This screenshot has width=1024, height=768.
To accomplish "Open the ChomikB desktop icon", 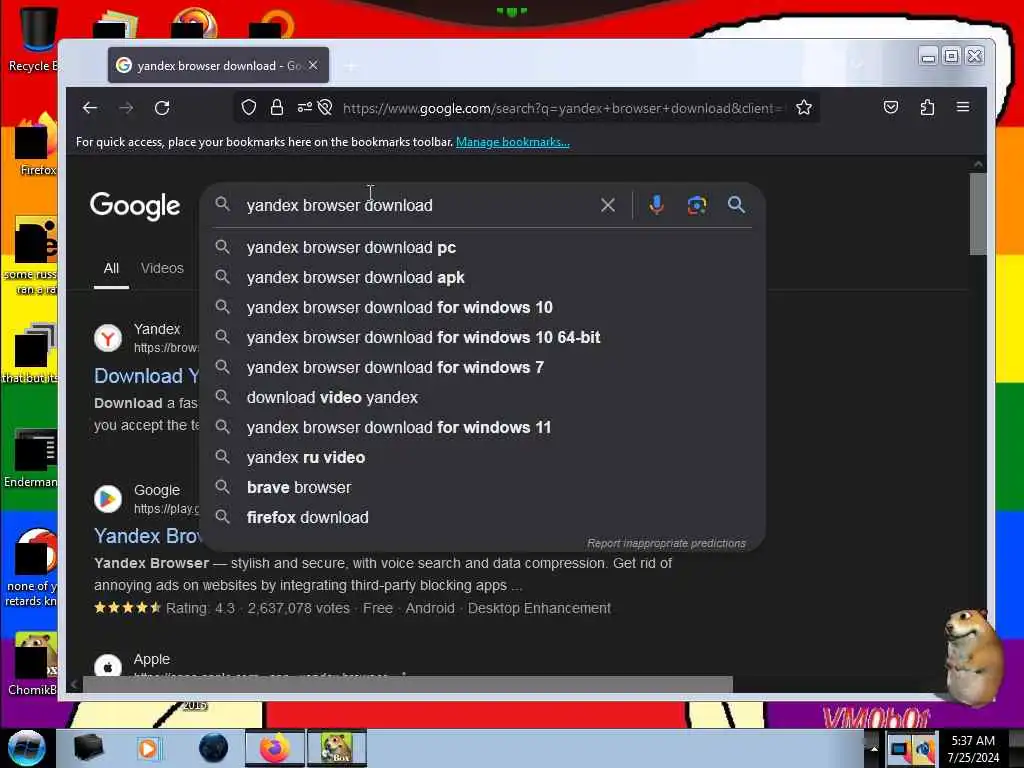I will pyautogui.click(x=33, y=664).
